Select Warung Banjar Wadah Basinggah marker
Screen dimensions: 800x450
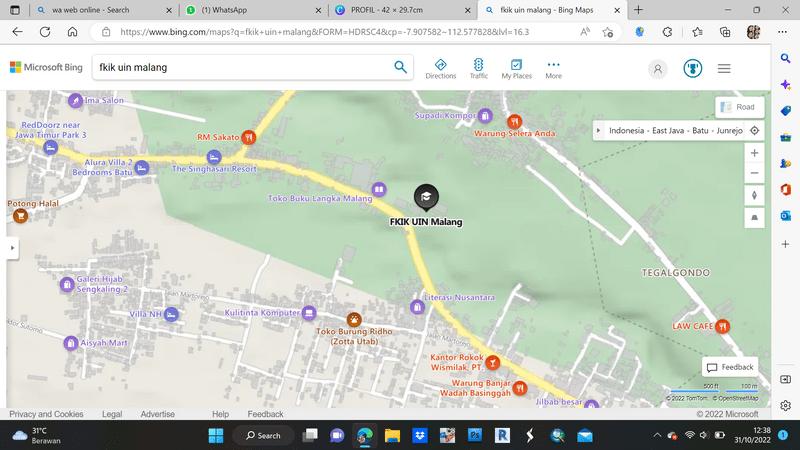point(519,388)
